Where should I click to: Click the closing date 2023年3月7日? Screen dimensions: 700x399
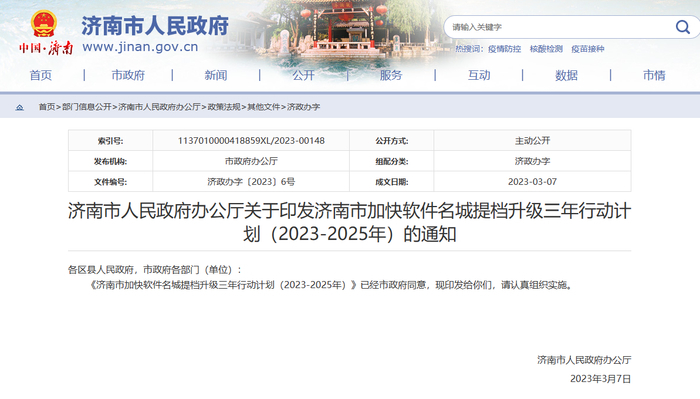pos(600,378)
